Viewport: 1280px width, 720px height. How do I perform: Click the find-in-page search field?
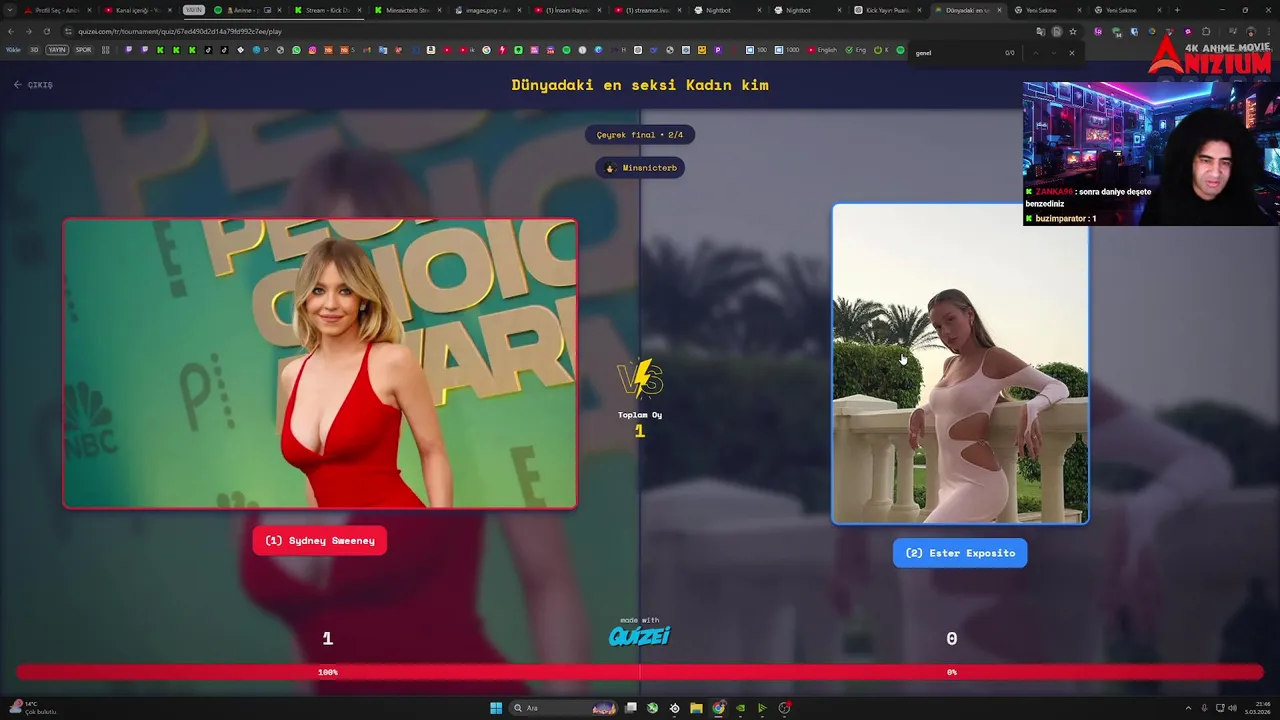tap(955, 53)
